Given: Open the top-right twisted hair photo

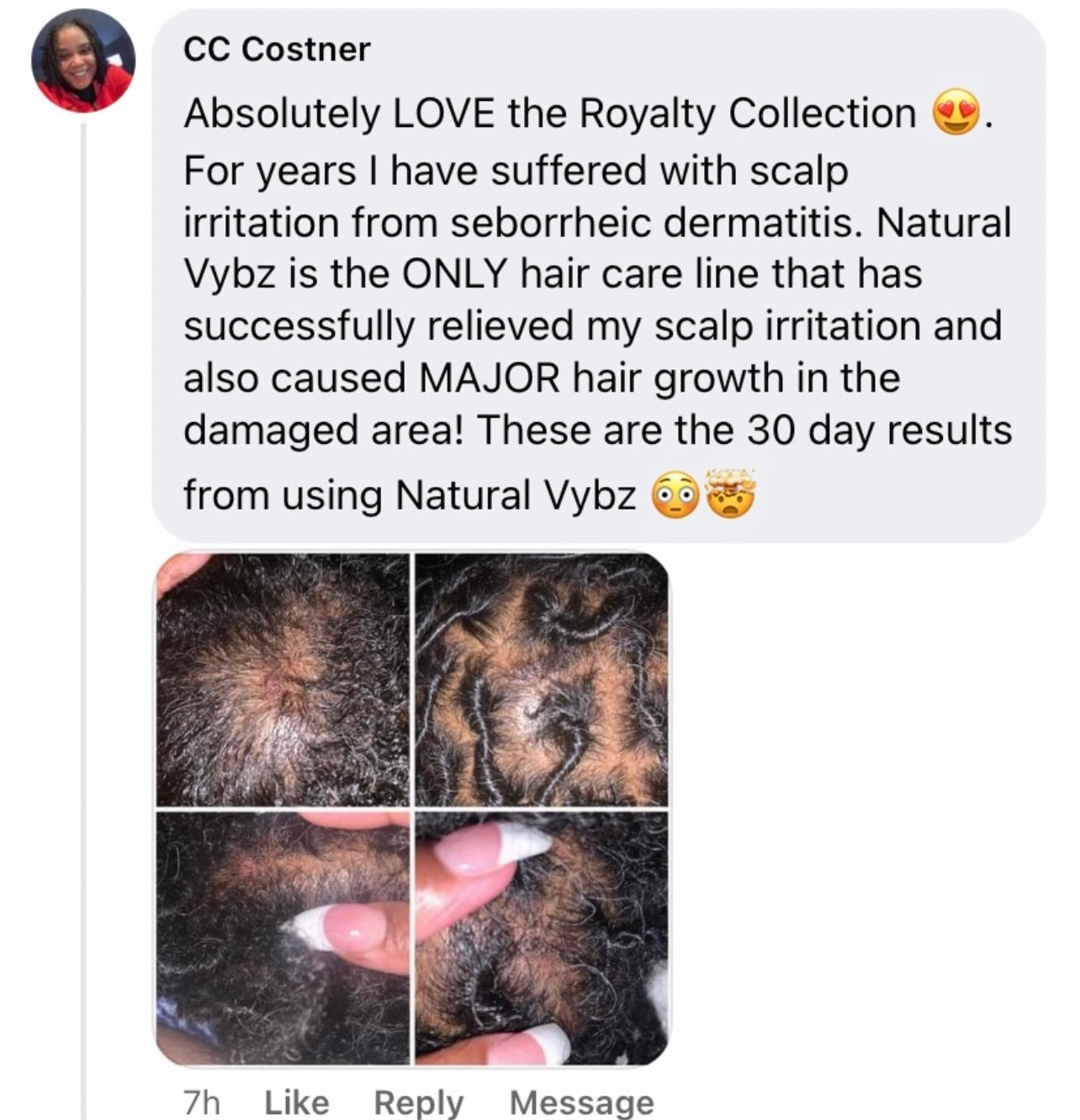Looking at the screenshot, I should tap(543, 679).
